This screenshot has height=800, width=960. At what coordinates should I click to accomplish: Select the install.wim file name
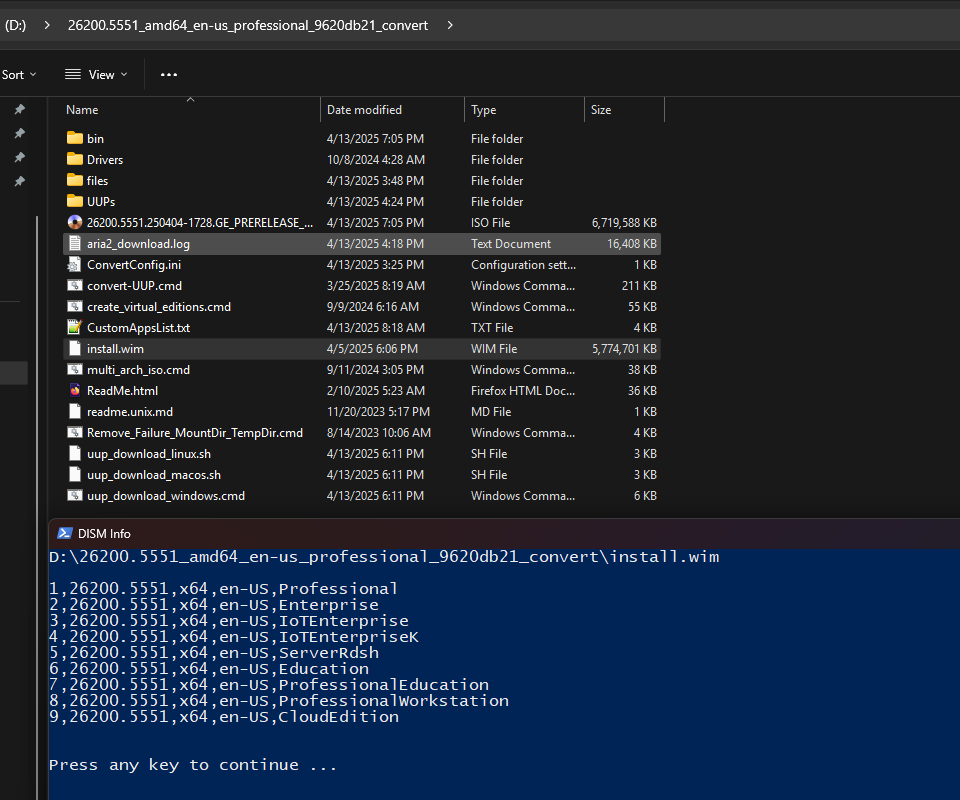coord(115,349)
